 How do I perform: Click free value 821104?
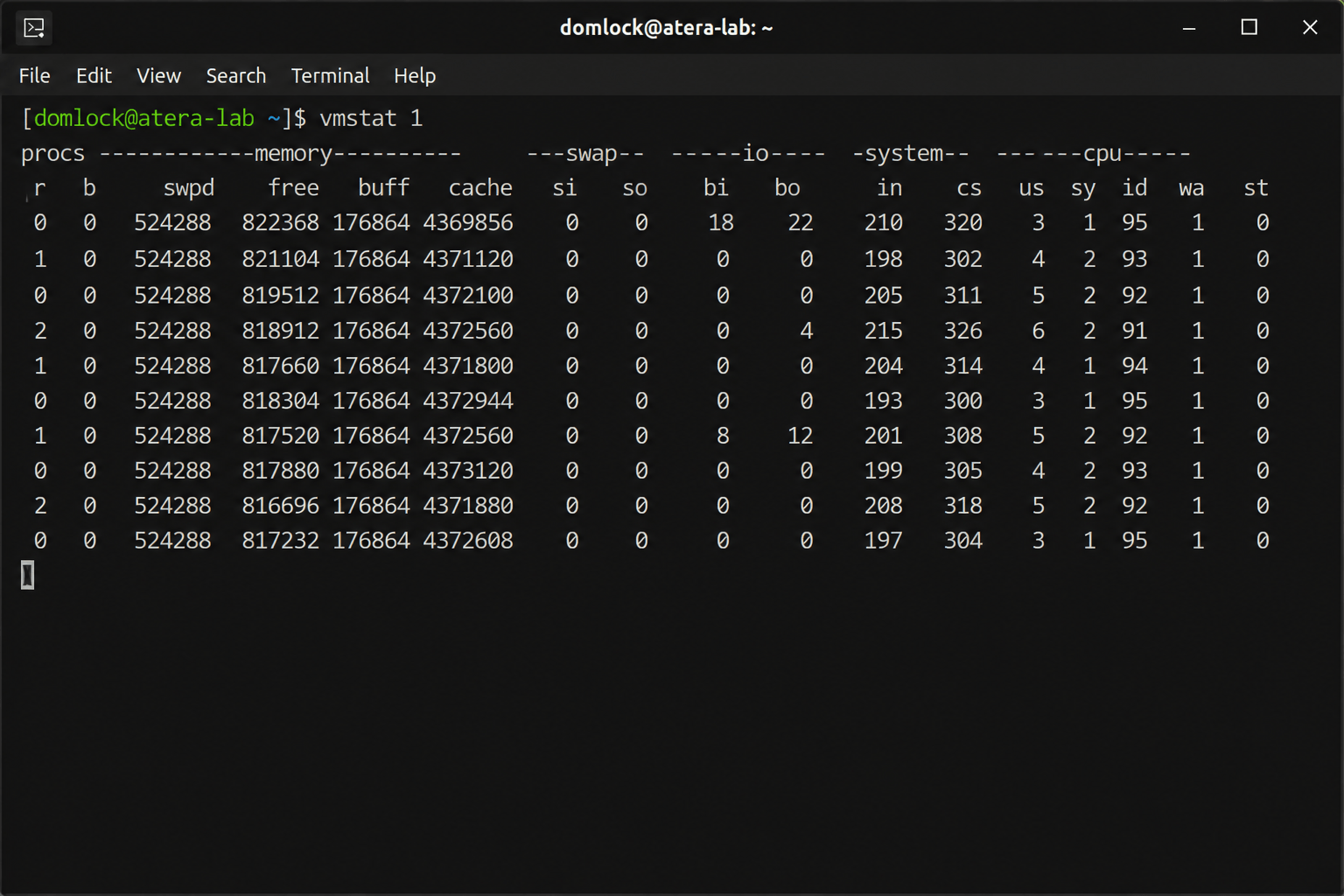280,260
